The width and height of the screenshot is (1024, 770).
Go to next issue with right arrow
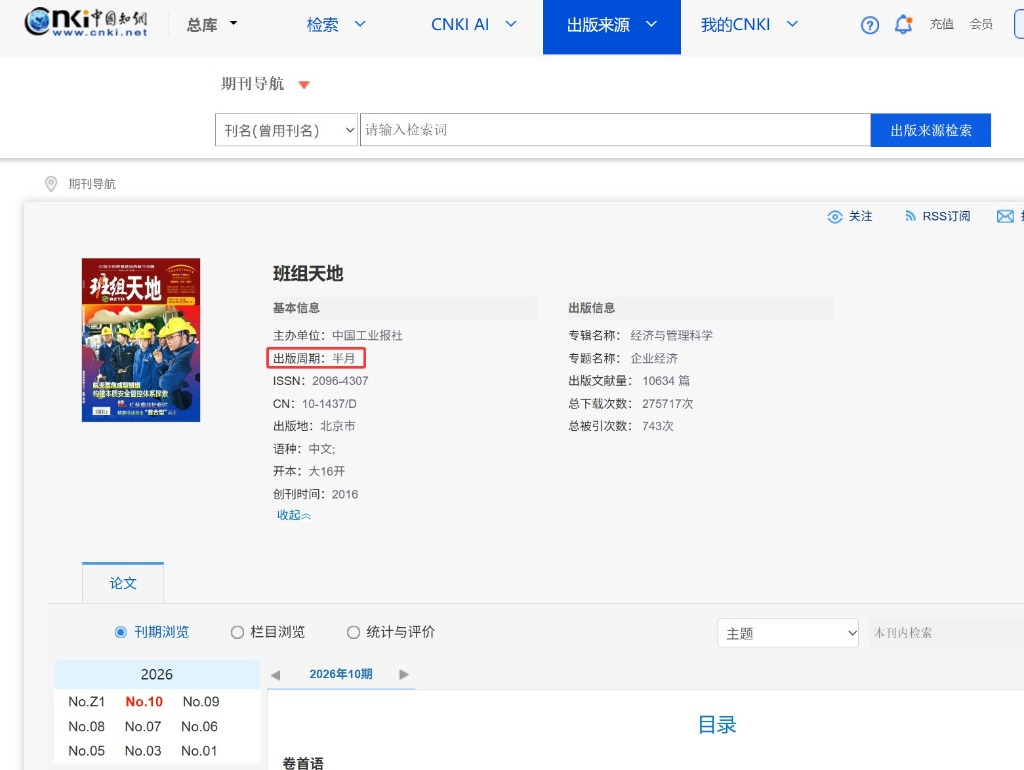[x=404, y=674]
